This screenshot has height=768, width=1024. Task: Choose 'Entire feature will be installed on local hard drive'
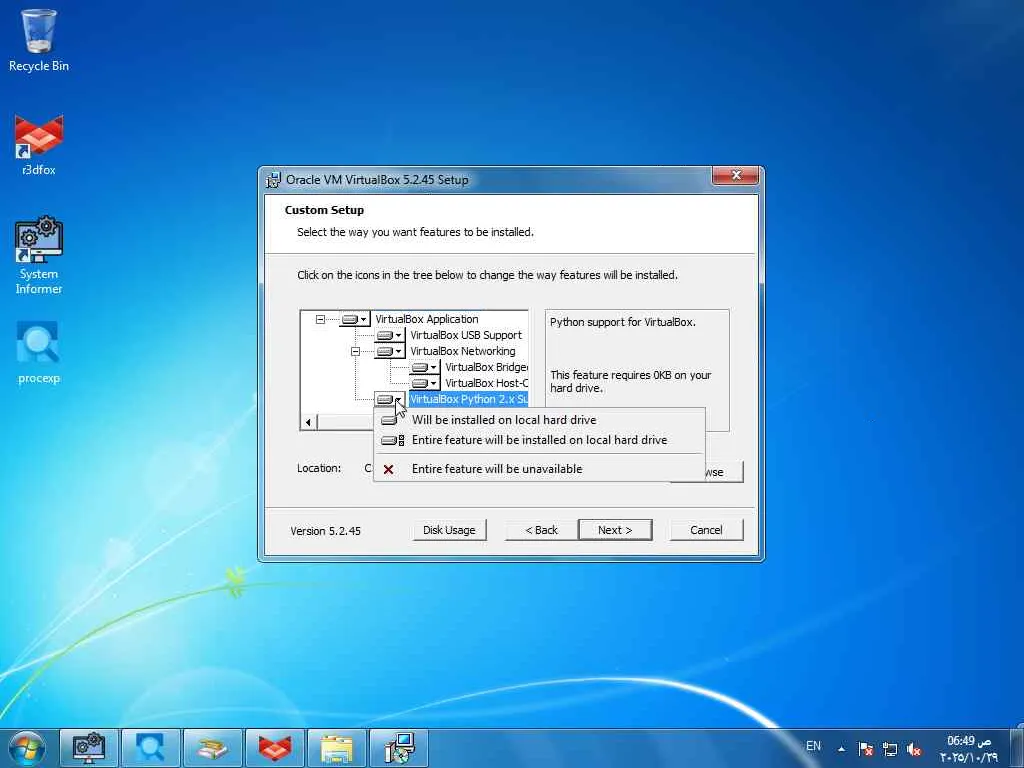coord(539,440)
